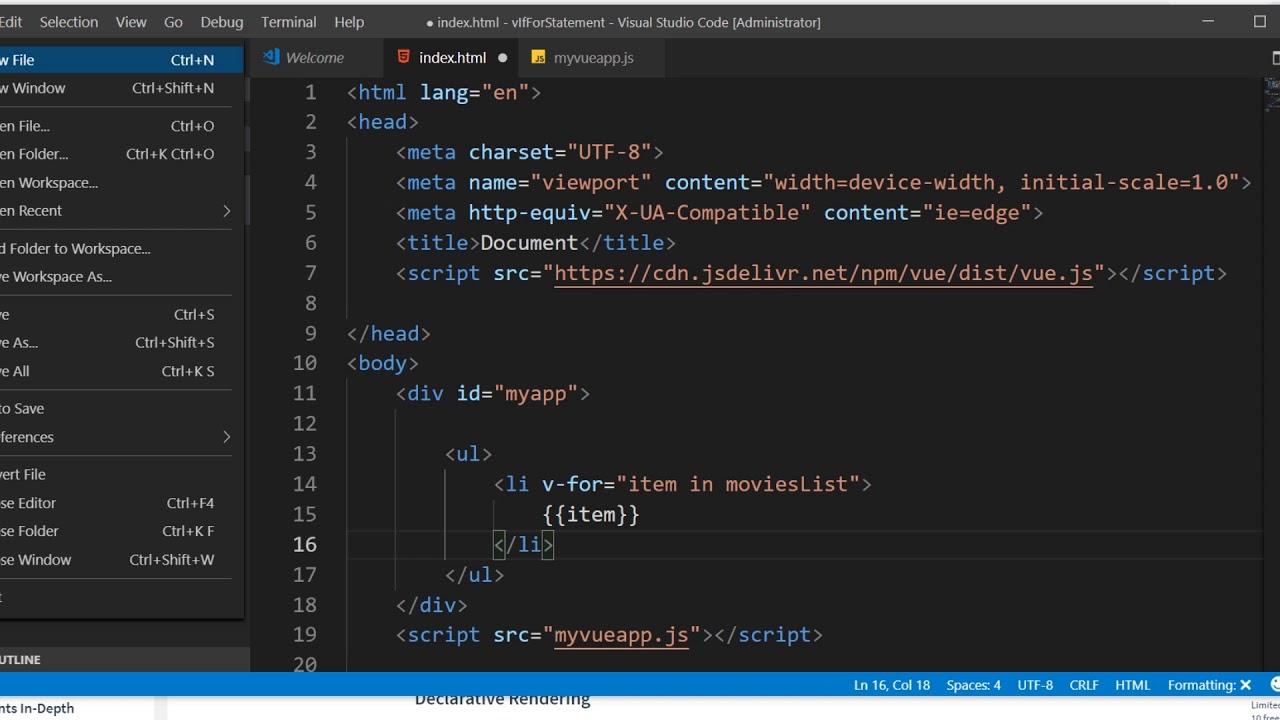Maximize the VS Code window
This screenshot has width=1280, height=720.
[x=1259, y=21]
